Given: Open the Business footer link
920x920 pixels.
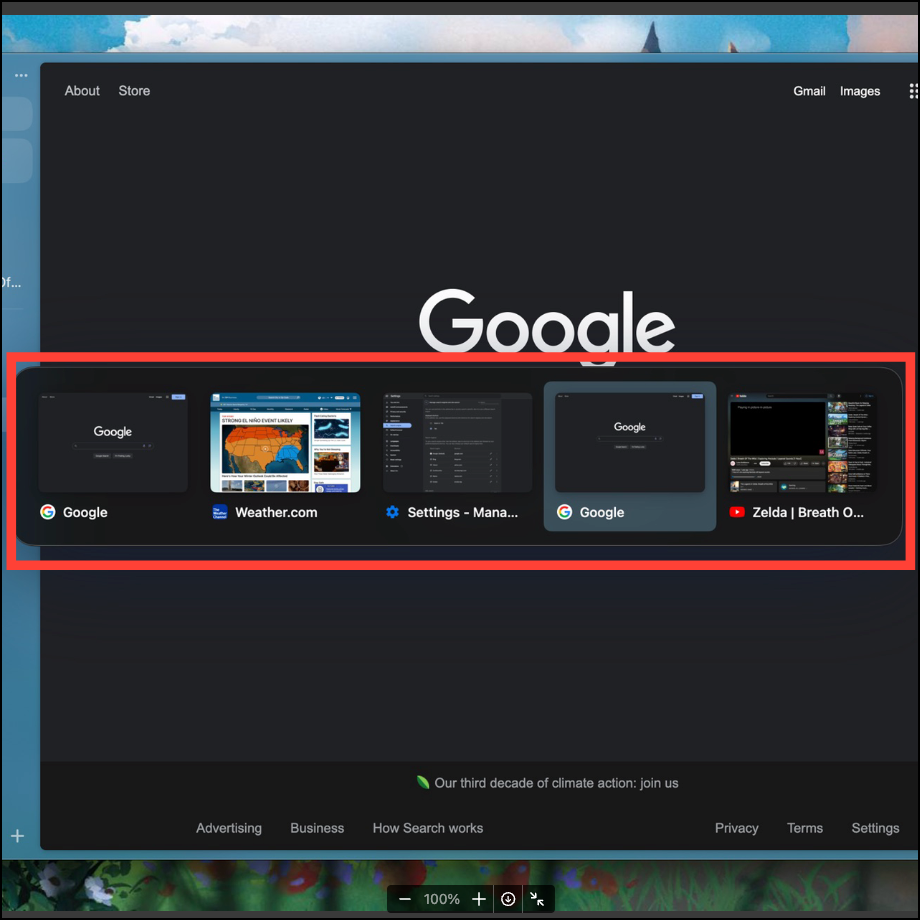Looking at the screenshot, I should (317, 828).
